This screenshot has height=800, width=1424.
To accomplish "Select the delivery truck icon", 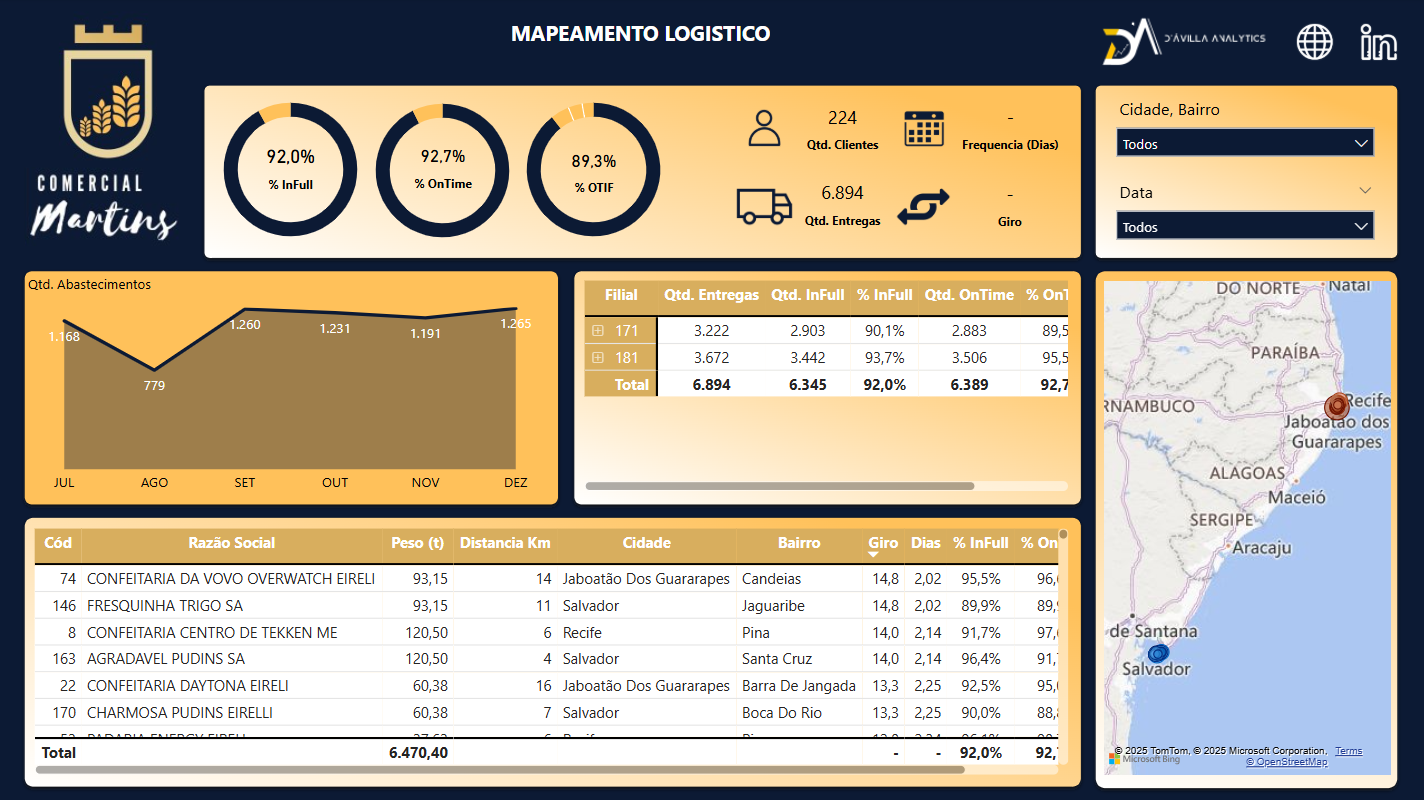I will click(764, 205).
